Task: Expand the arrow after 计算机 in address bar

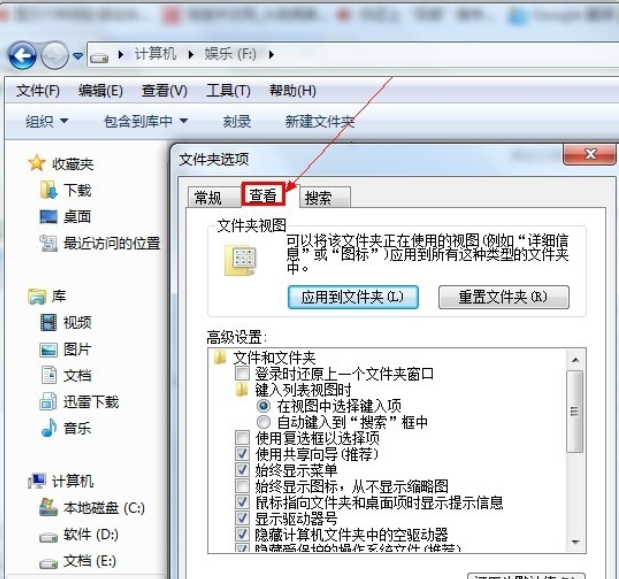Action: click(191, 54)
